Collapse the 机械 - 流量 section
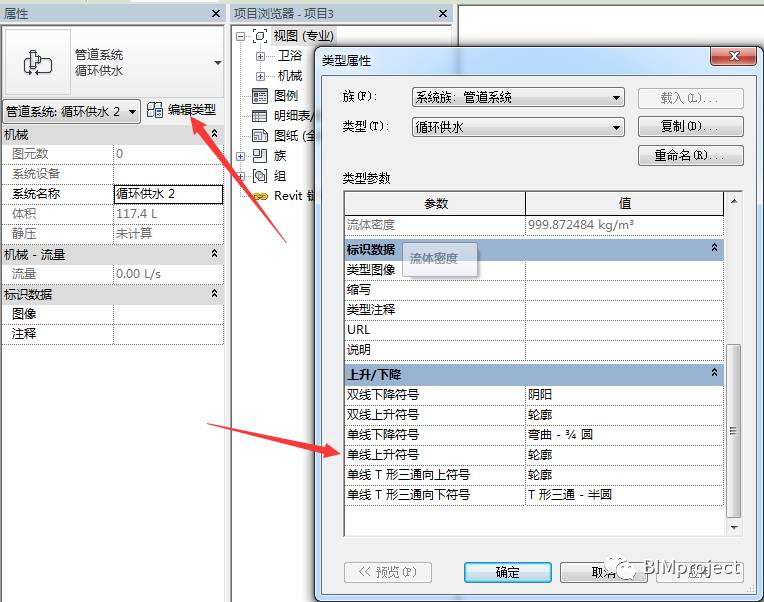Viewport: 764px width, 602px height. [x=214, y=254]
